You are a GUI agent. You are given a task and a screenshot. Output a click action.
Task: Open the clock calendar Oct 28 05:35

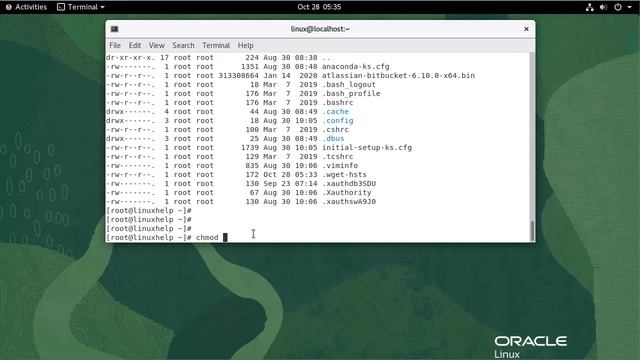(x=319, y=7)
